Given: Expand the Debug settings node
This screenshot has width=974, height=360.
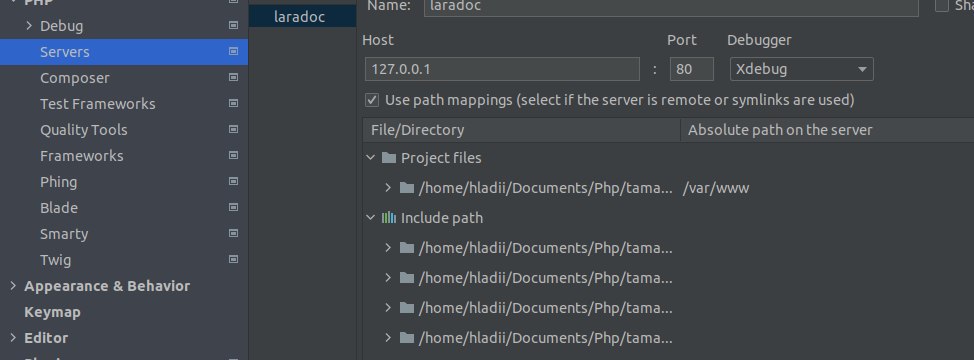Looking at the screenshot, I should [29, 25].
